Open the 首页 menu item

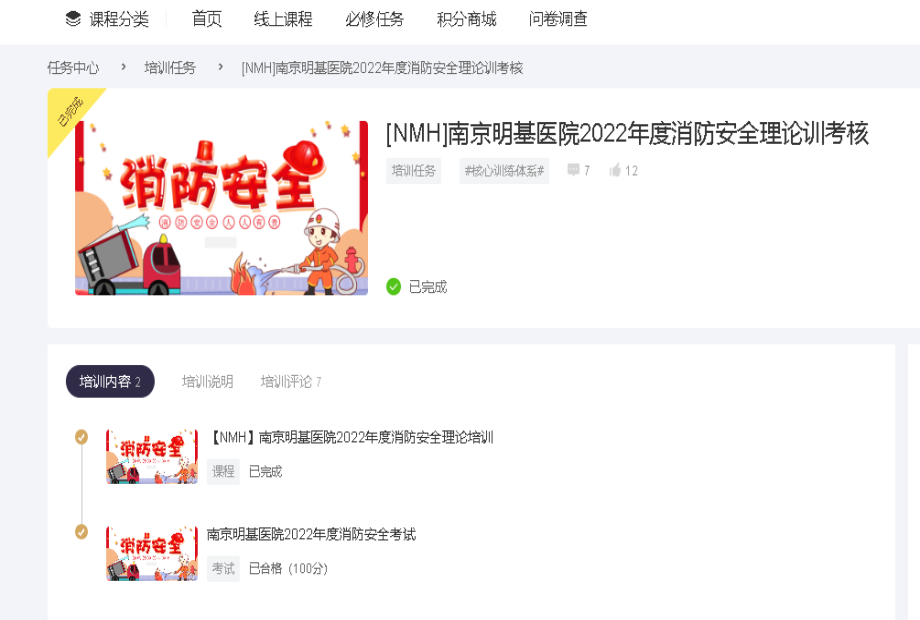tap(207, 19)
